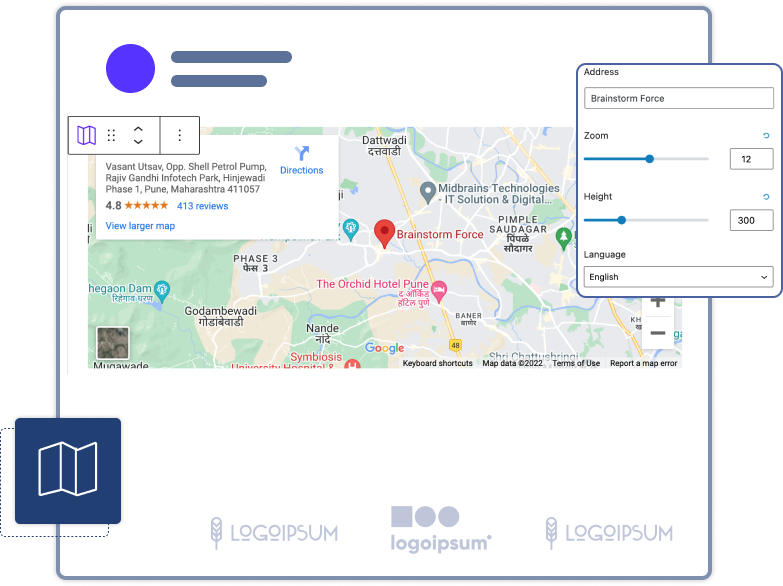Screen dimensions: 783x586
Task: Click the right LOGOIPSUM wheat logo
Action: tap(609, 533)
